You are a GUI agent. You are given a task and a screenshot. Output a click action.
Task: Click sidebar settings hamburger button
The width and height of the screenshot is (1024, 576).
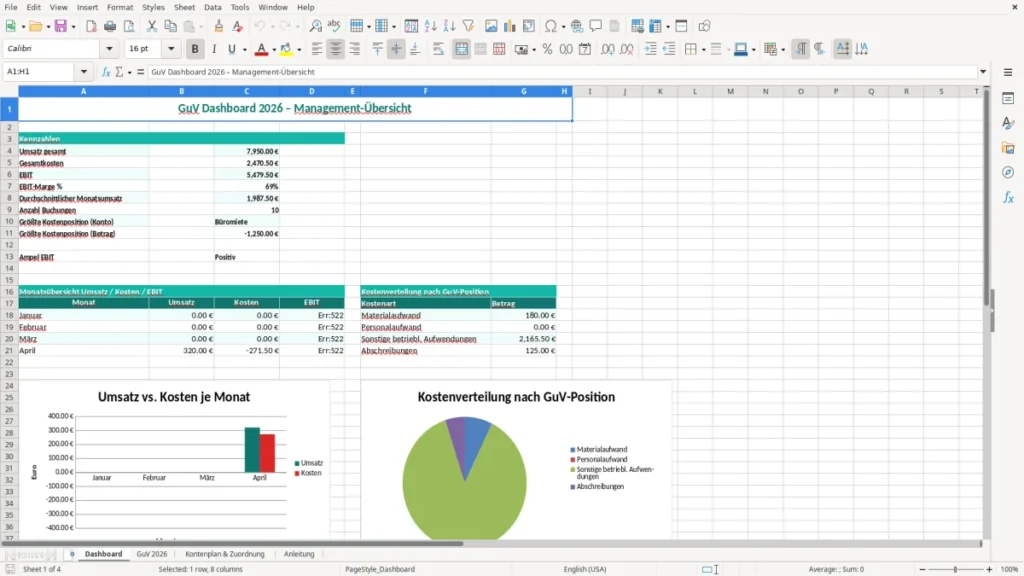pyautogui.click(x=1008, y=72)
